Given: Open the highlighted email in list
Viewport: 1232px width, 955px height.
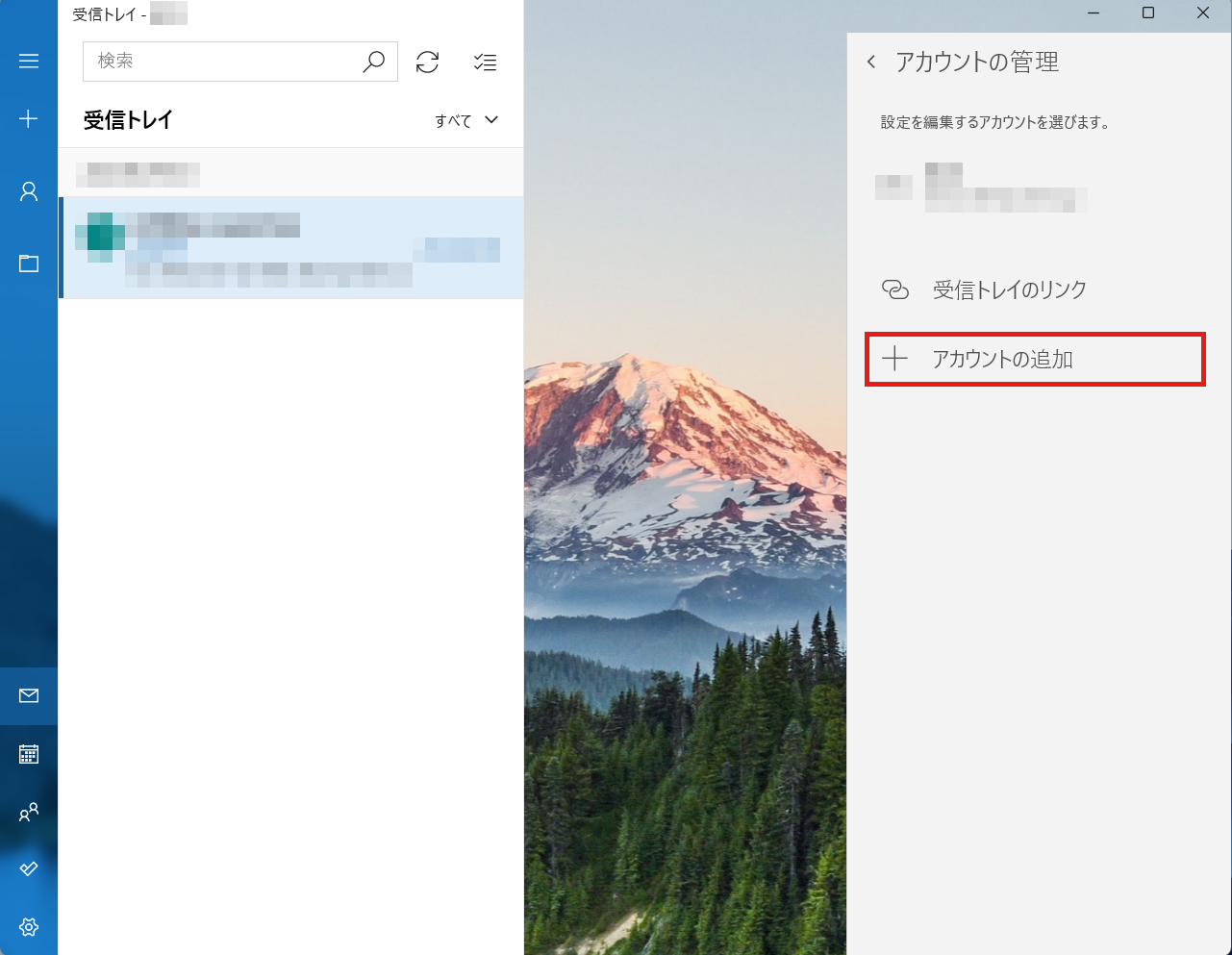Looking at the screenshot, I should point(291,248).
